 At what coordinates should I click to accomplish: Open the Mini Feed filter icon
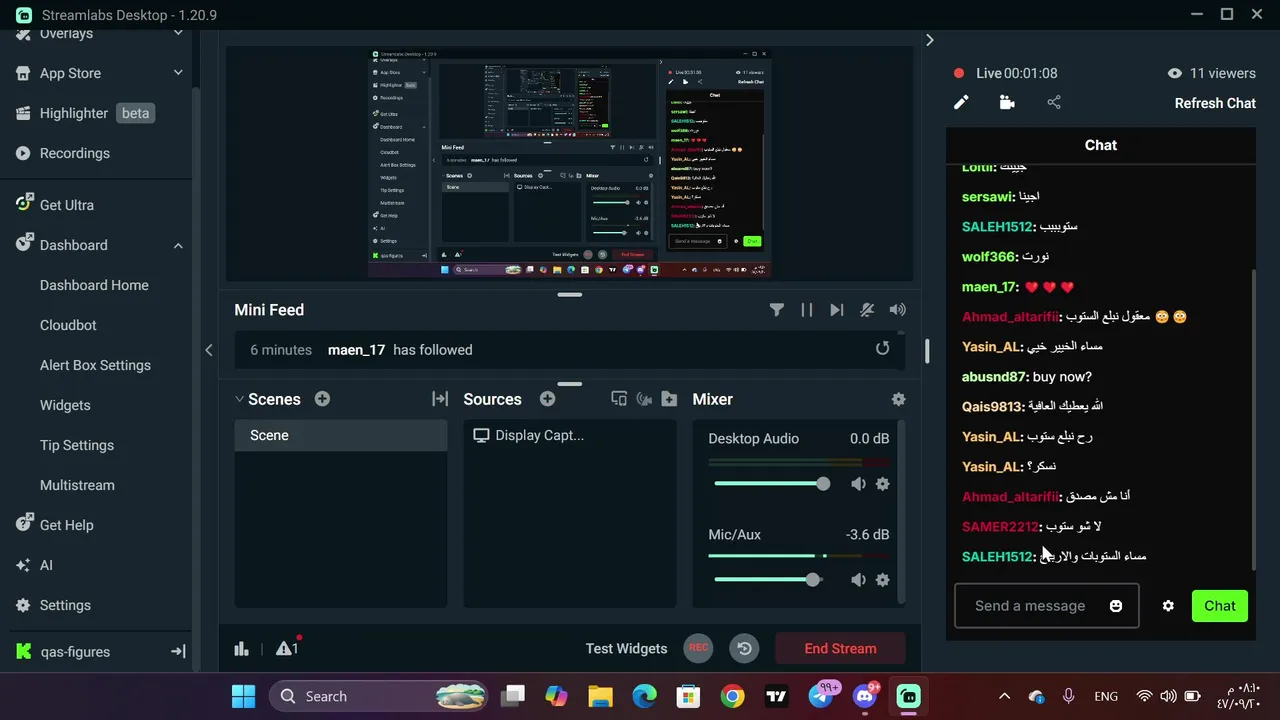click(776, 310)
